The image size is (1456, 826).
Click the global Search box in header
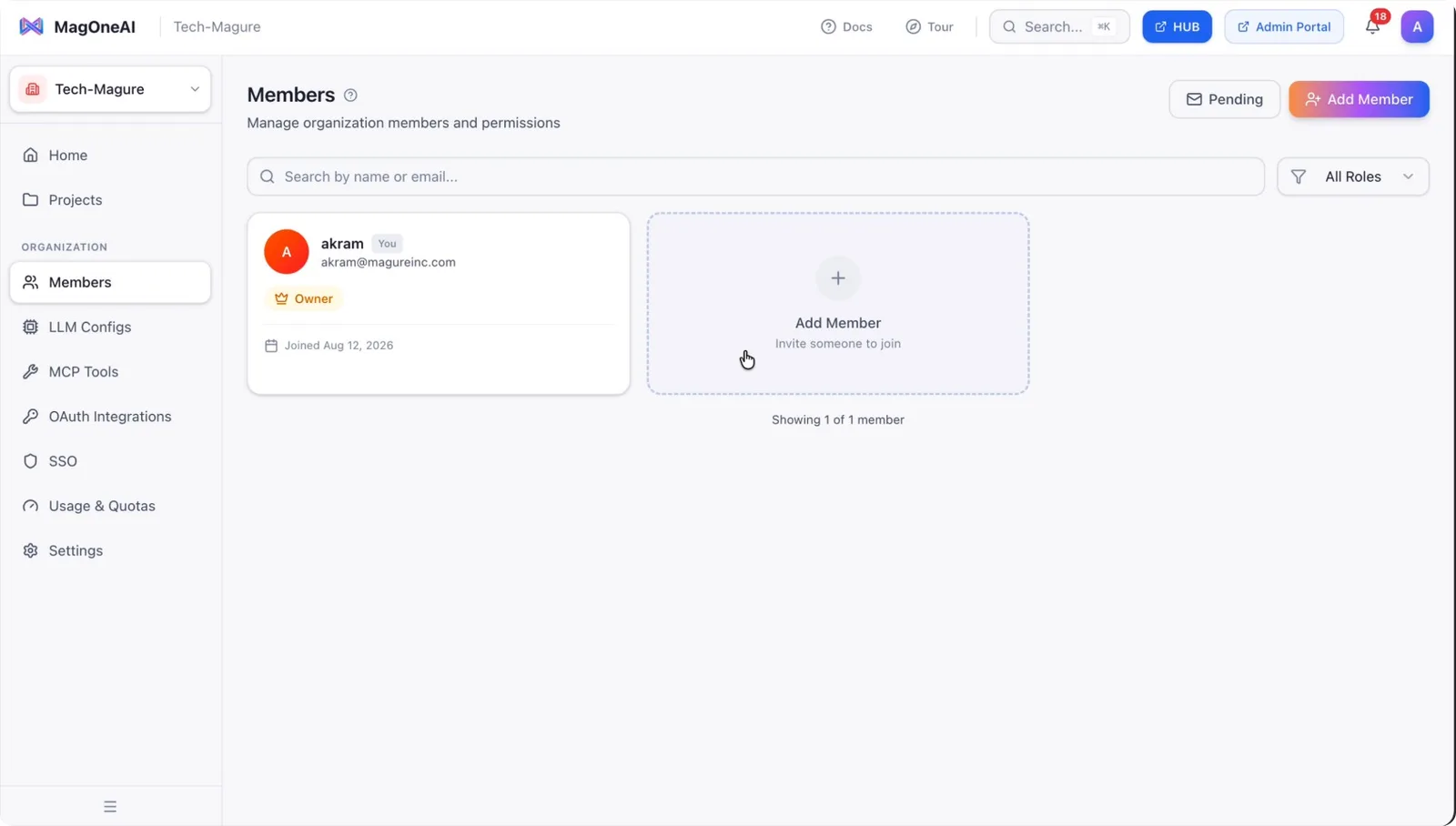(x=1059, y=26)
